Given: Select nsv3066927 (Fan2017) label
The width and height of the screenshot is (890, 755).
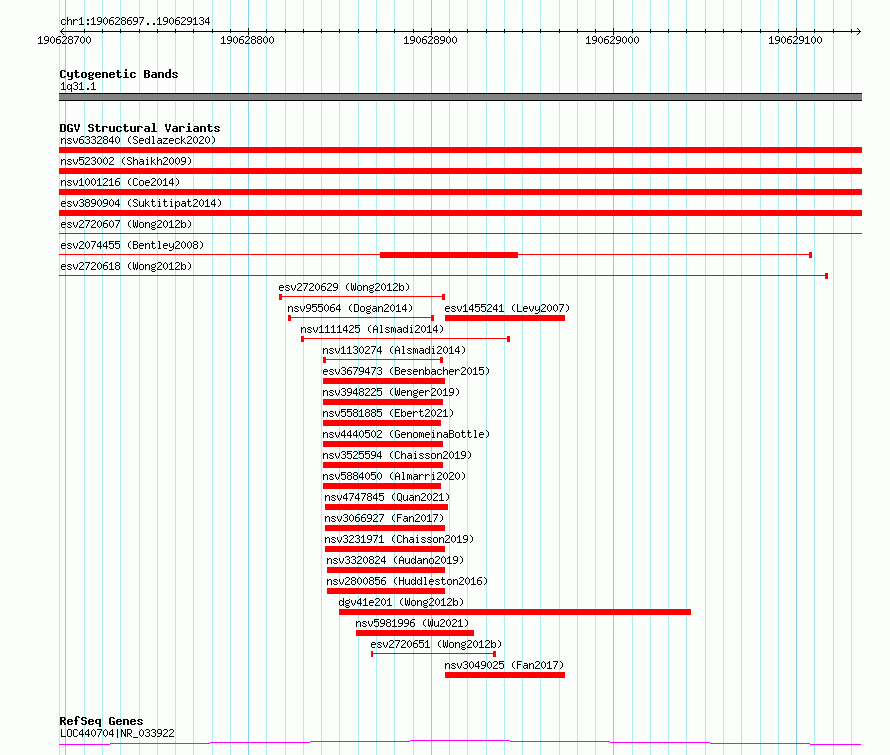Looking at the screenshot, I should [384, 518].
